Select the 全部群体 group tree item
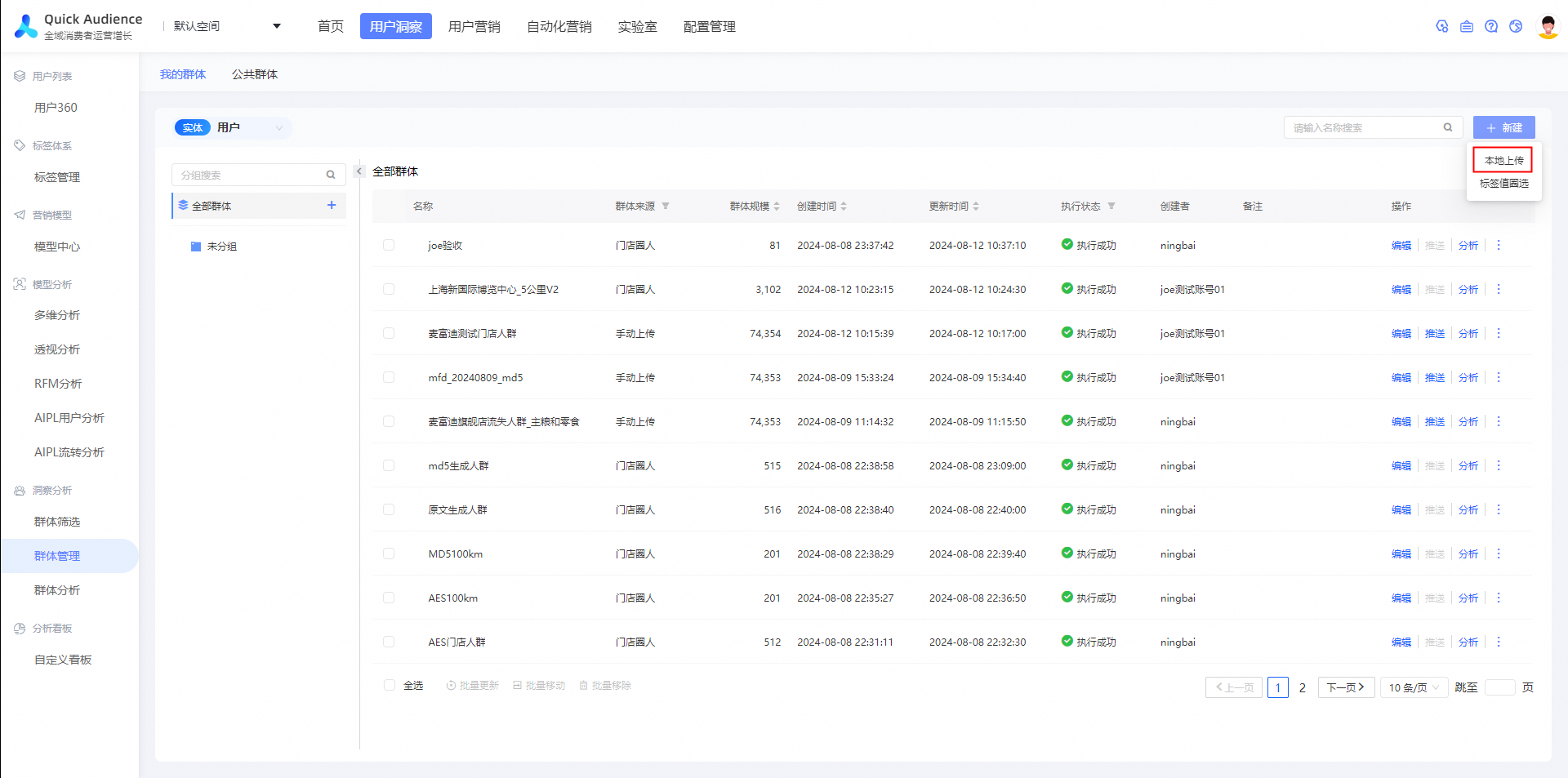 click(x=259, y=205)
